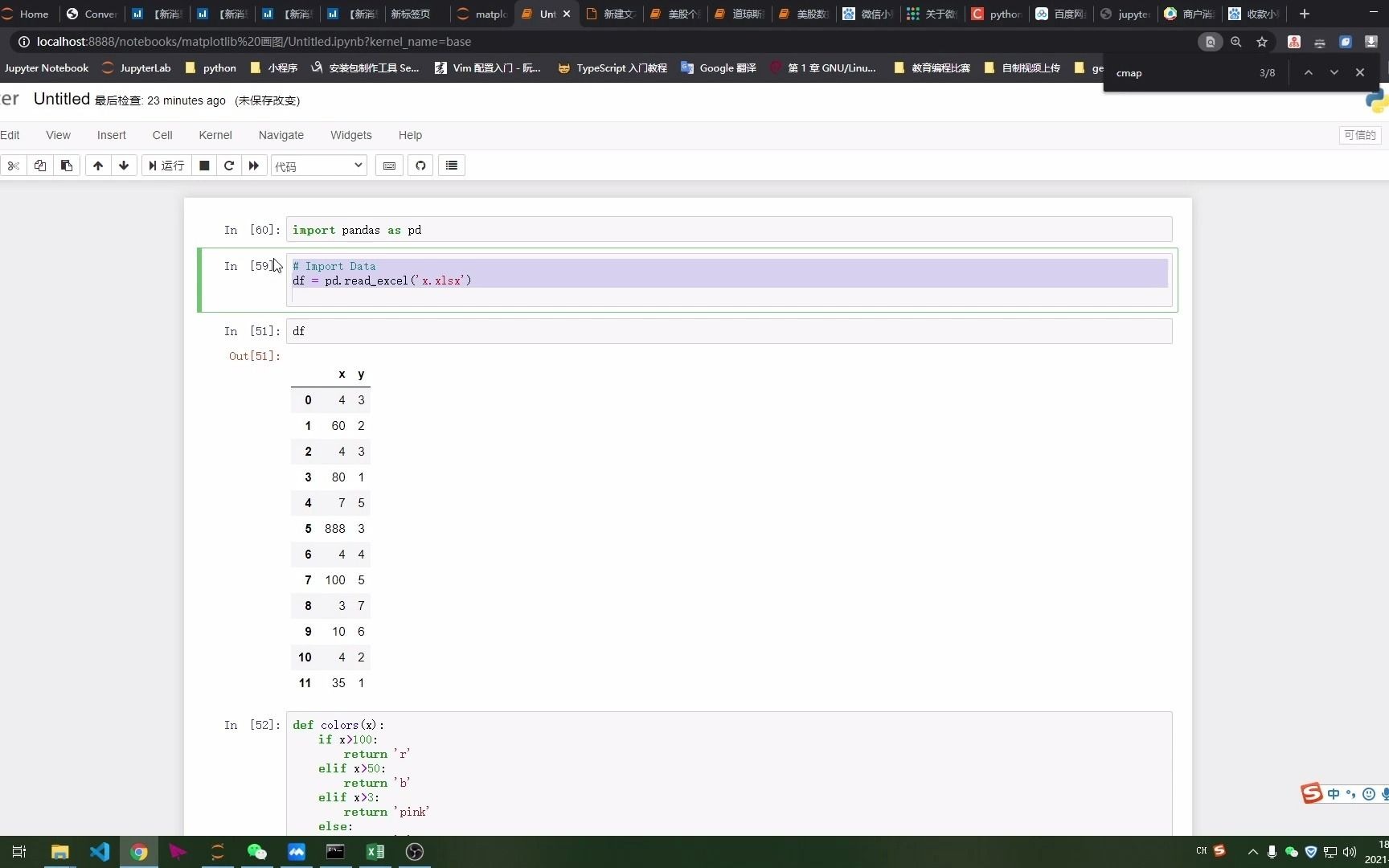The height and width of the screenshot is (868, 1389).
Task: Open the TypeScript 入门教程 bookmark
Action: pos(613,68)
